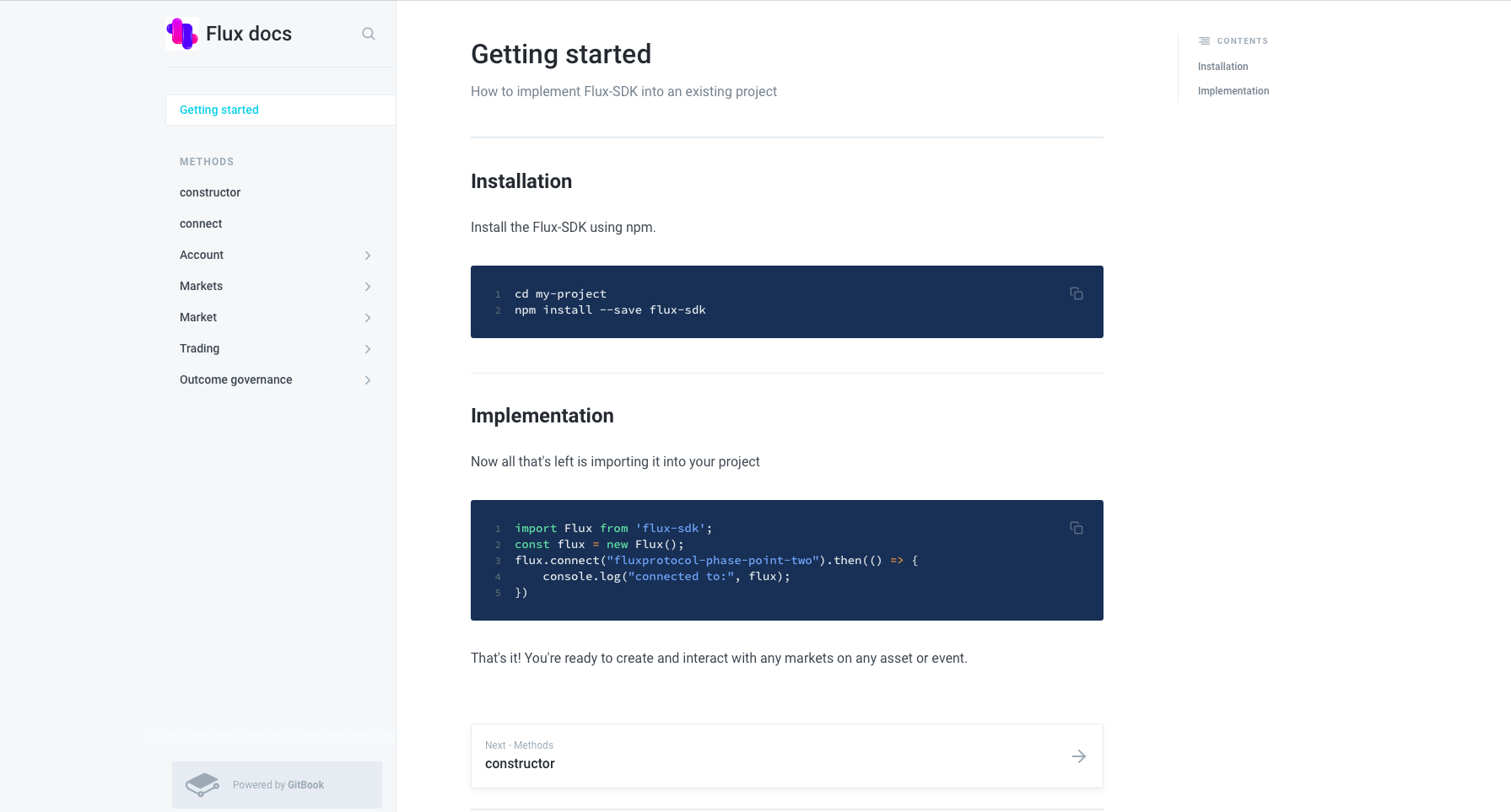Copy the import Flux code block
The image size is (1511, 812).
[x=1077, y=528]
